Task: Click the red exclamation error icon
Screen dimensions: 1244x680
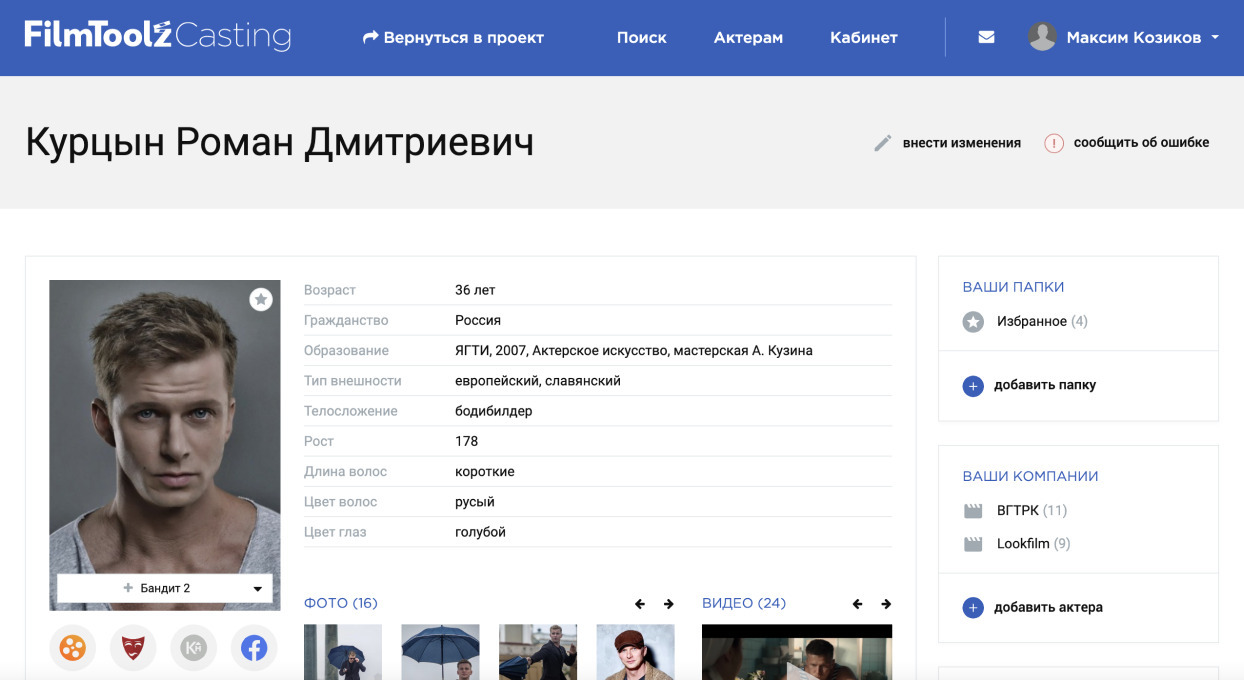Action: tap(1054, 143)
